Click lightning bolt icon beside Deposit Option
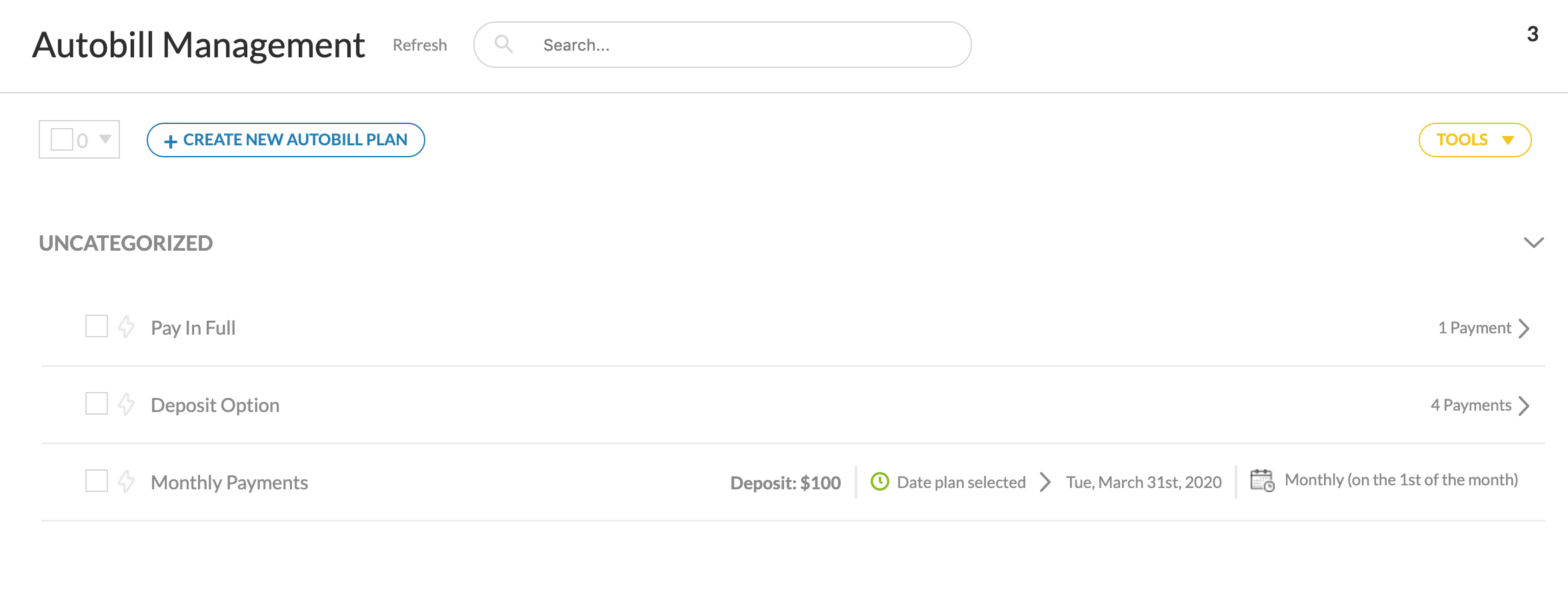1568x612 pixels. (x=126, y=405)
